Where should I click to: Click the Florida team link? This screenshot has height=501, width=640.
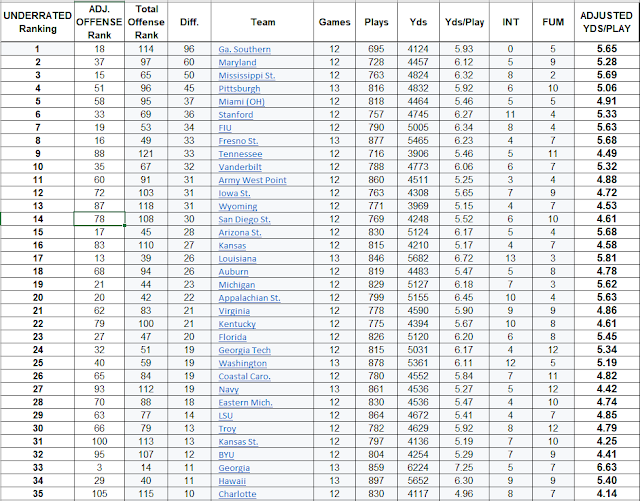(232, 337)
